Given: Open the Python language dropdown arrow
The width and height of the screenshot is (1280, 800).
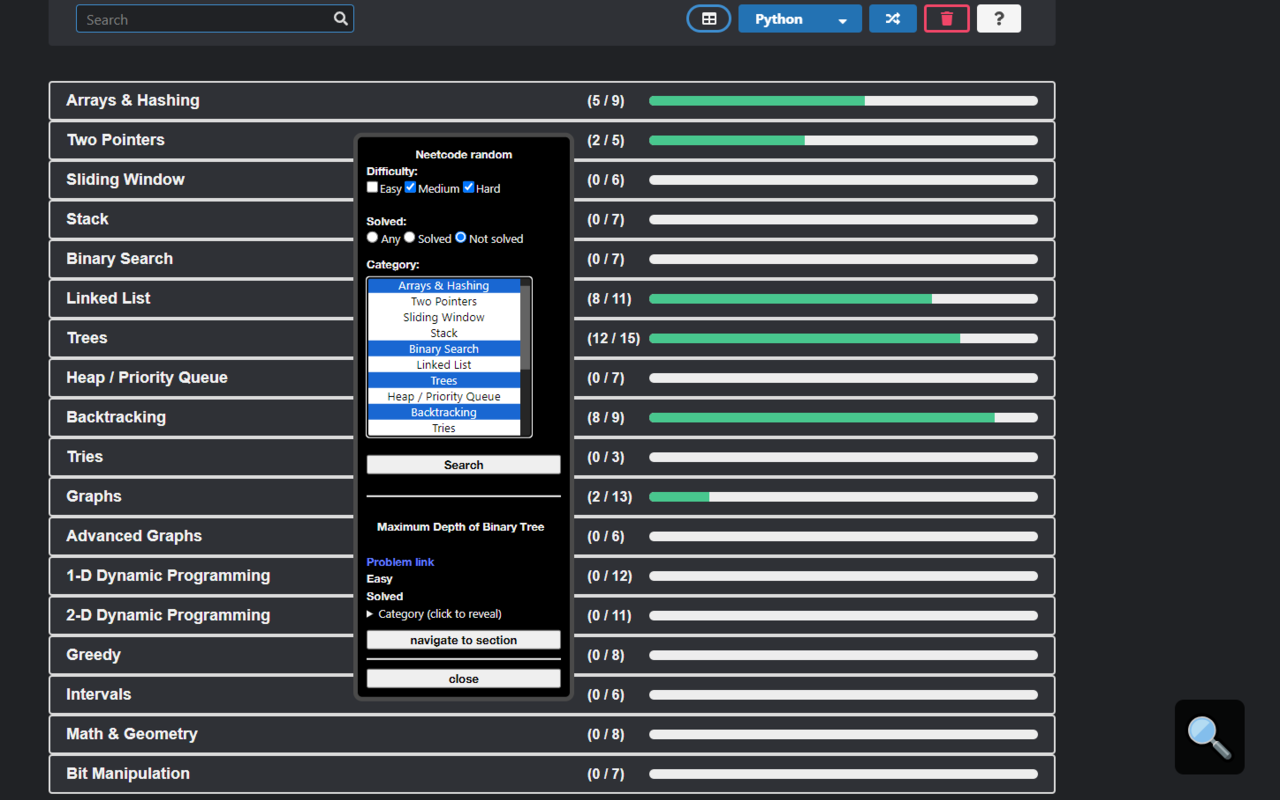Looking at the screenshot, I should coord(843,20).
